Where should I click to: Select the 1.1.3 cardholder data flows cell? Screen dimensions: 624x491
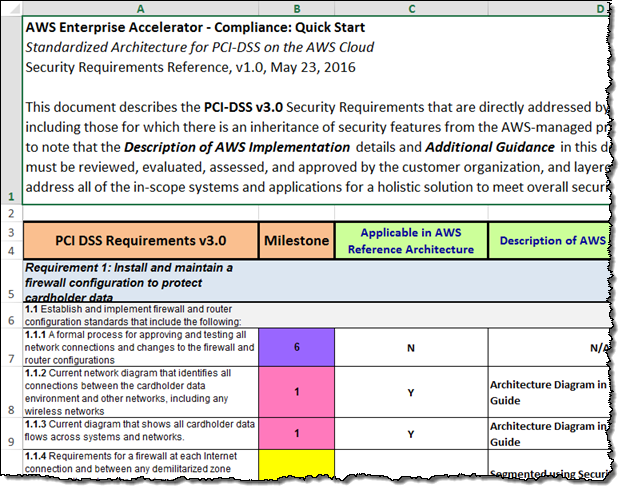tap(140, 434)
